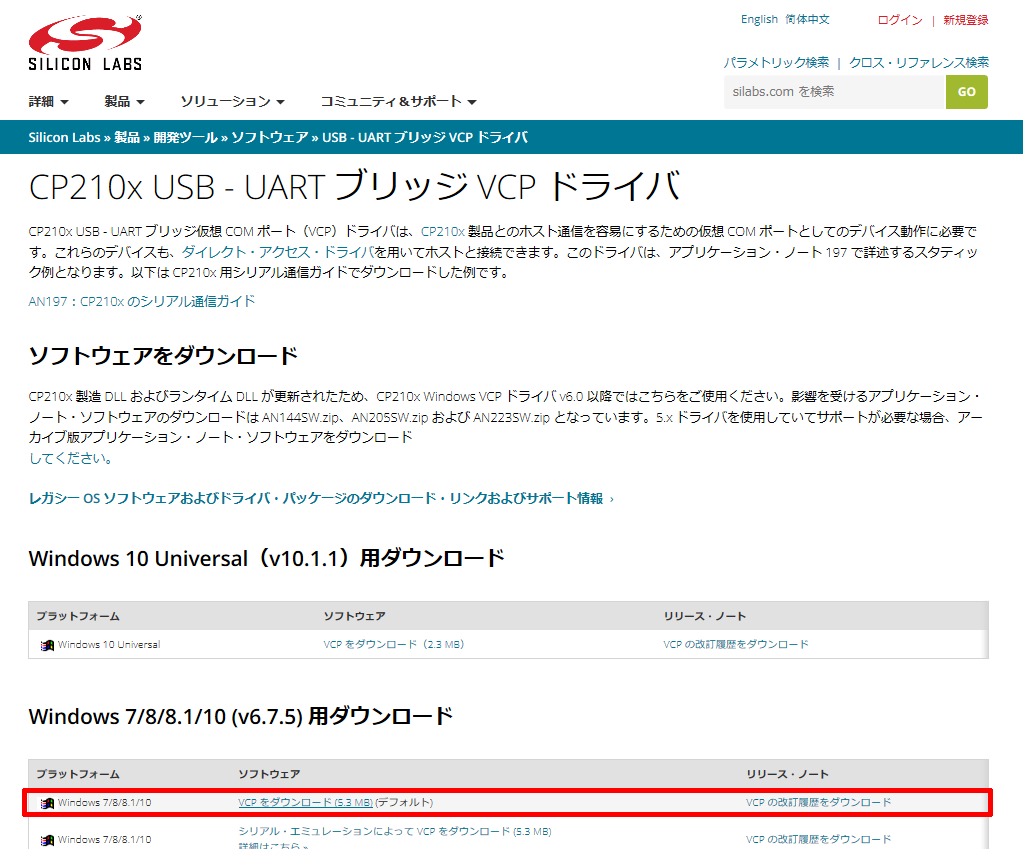Click ソフトウェア header in the Windows 7/8/8.1/10 table
1023x849 pixels.
269,775
